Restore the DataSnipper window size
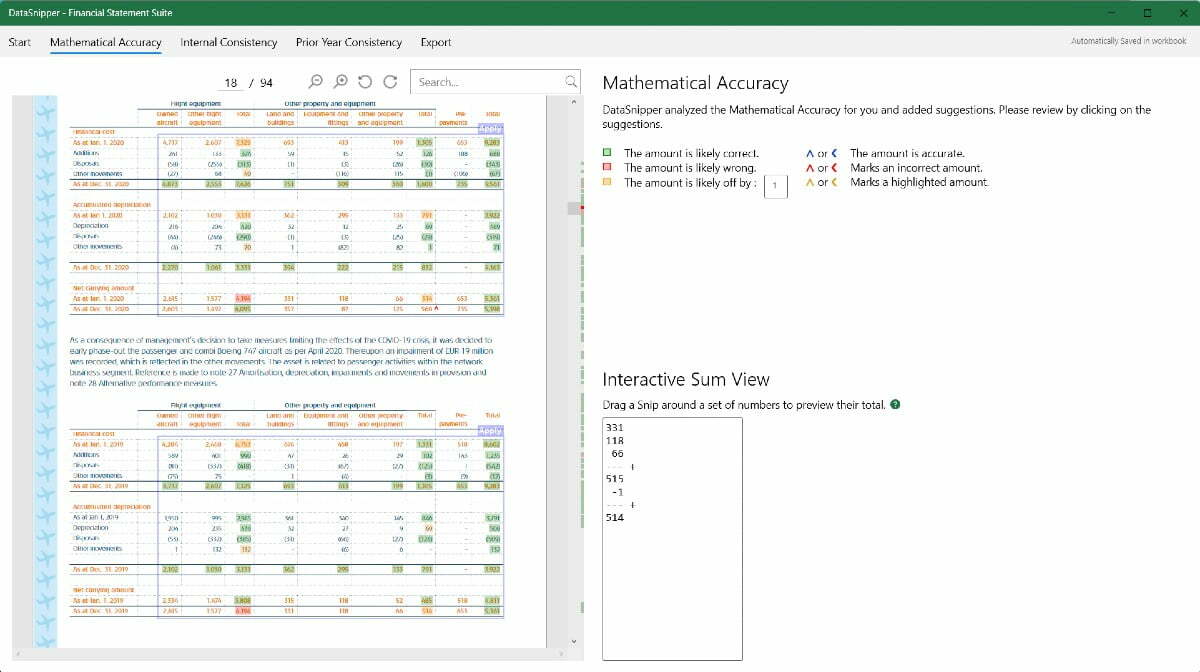Image resolution: width=1200 pixels, height=672 pixels. tap(1147, 13)
